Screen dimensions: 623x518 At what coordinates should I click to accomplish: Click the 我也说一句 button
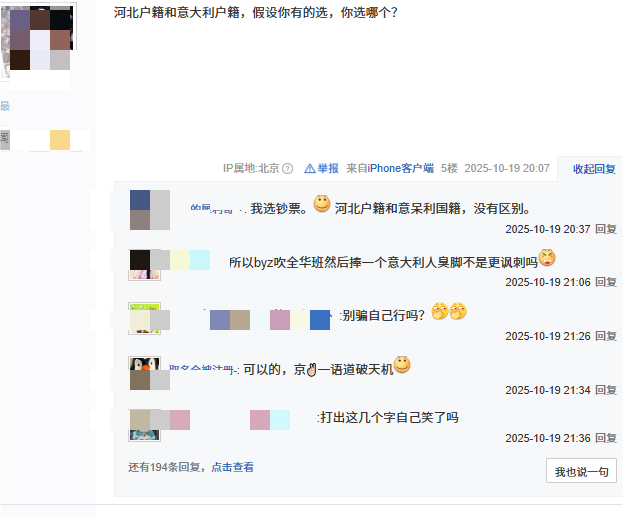pos(581,471)
